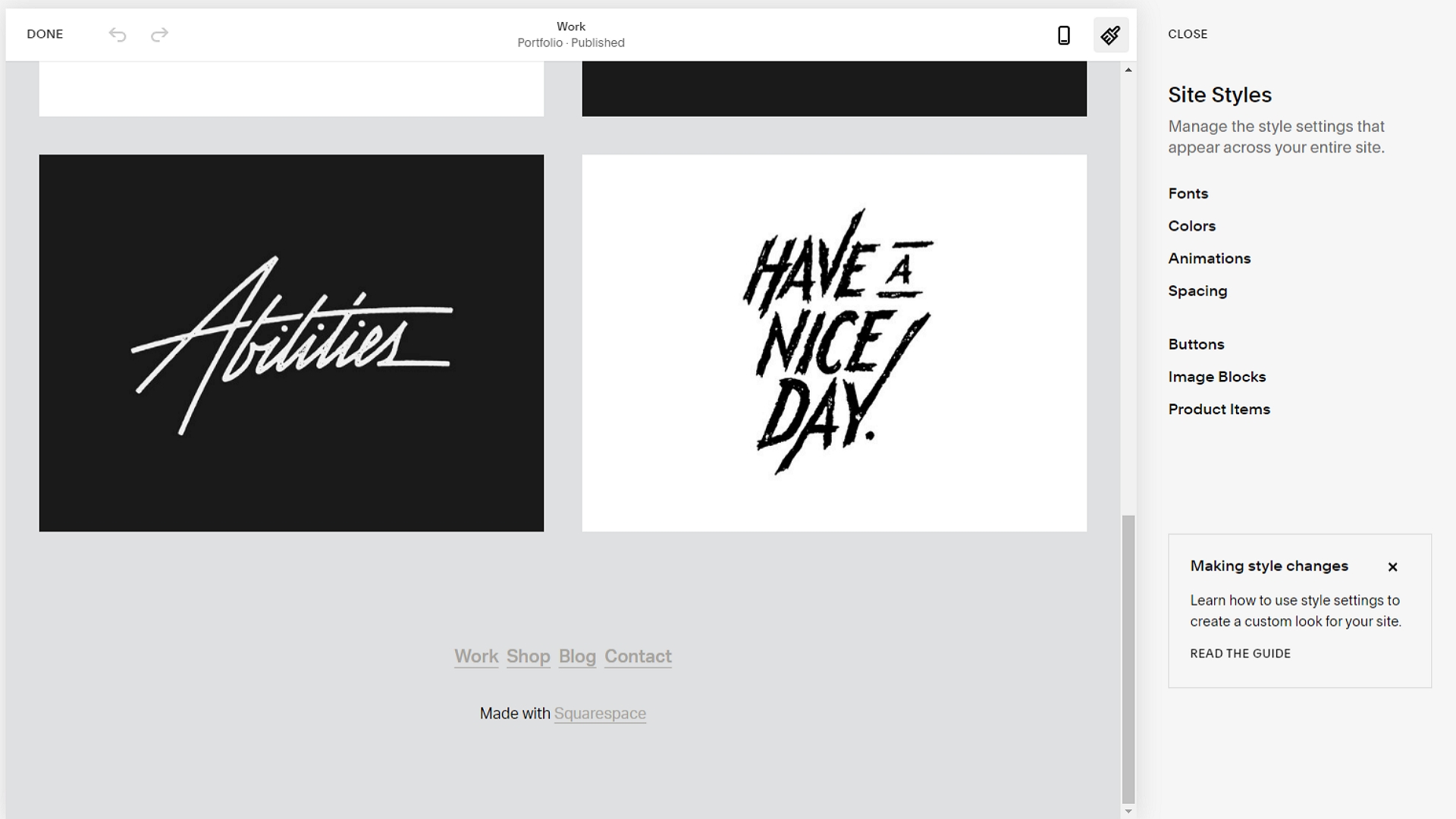Click the DONE button top left

pyautogui.click(x=45, y=34)
